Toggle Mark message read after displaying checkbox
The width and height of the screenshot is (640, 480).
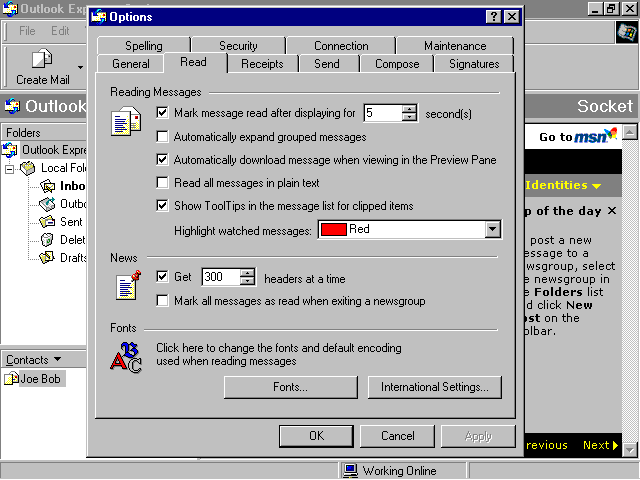click(162, 112)
